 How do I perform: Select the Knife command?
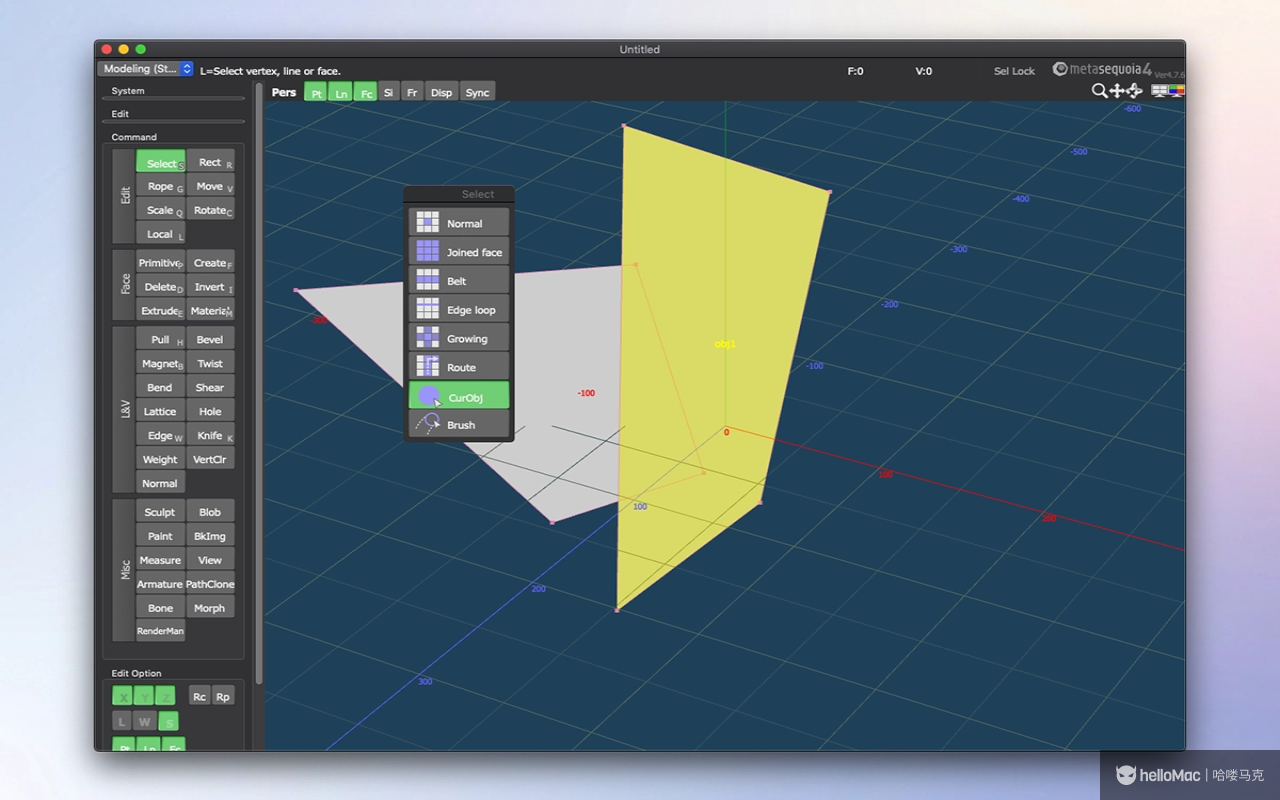click(210, 435)
